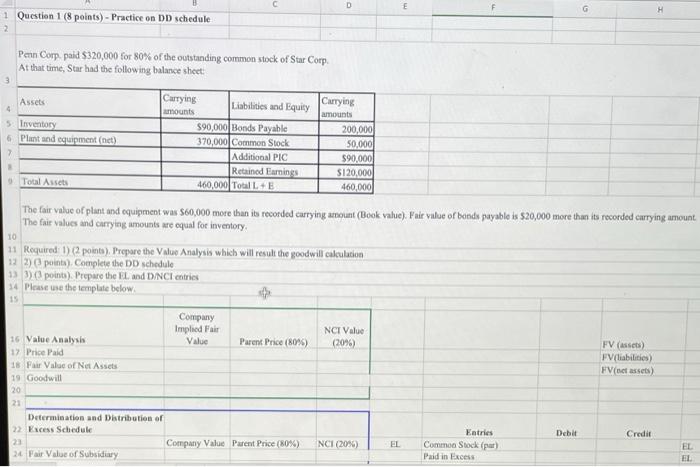Click the 200,000 bonds payable amount
700x467 pixels.
pyautogui.click(x=346, y=129)
